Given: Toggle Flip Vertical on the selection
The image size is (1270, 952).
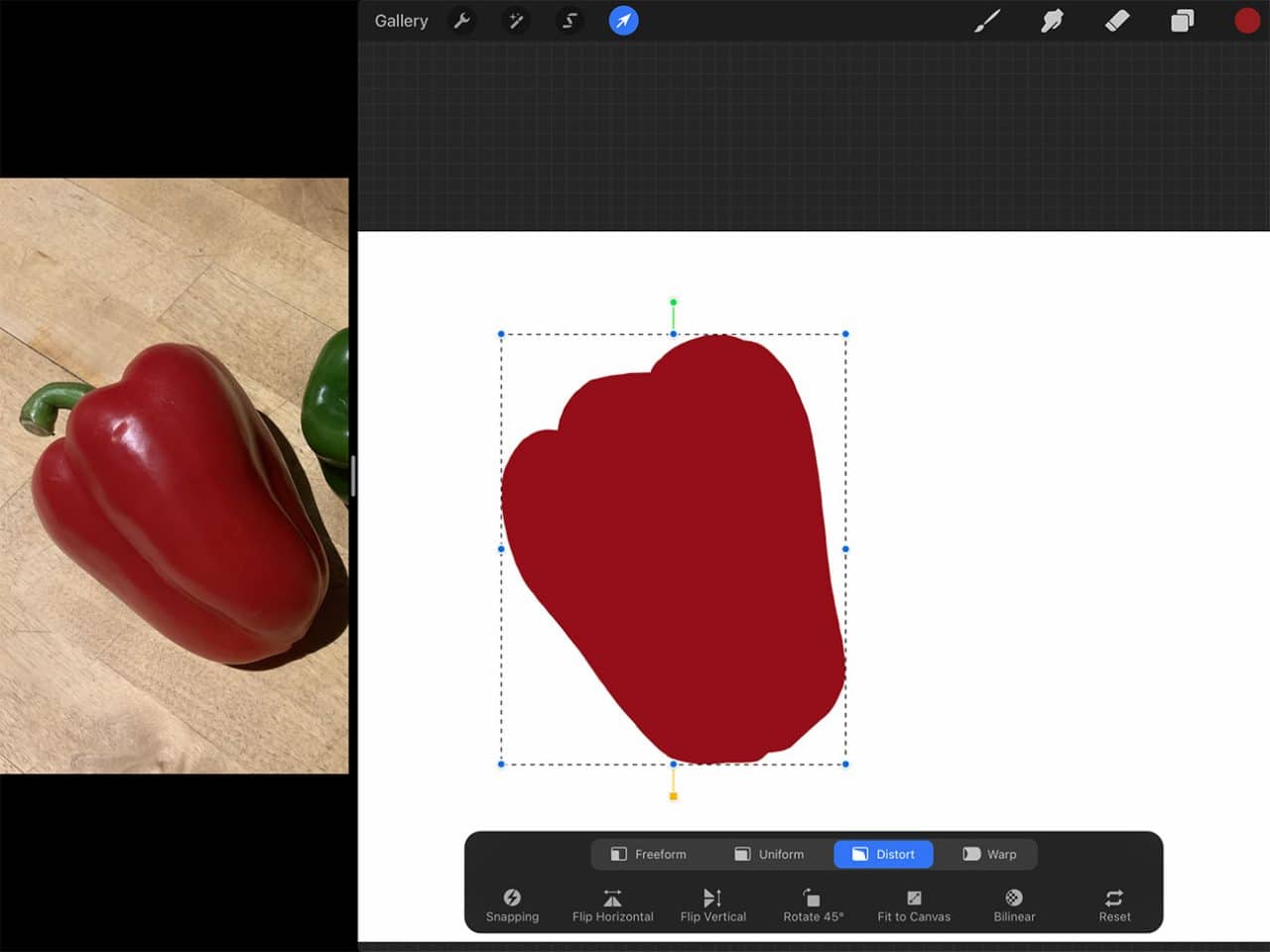Looking at the screenshot, I should point(712,904).
